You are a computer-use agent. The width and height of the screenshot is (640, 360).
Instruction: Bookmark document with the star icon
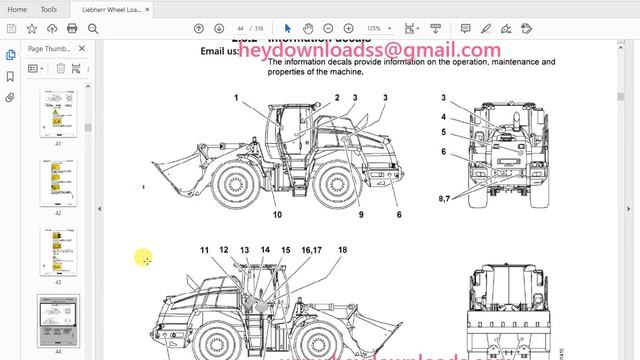(32, 29)
